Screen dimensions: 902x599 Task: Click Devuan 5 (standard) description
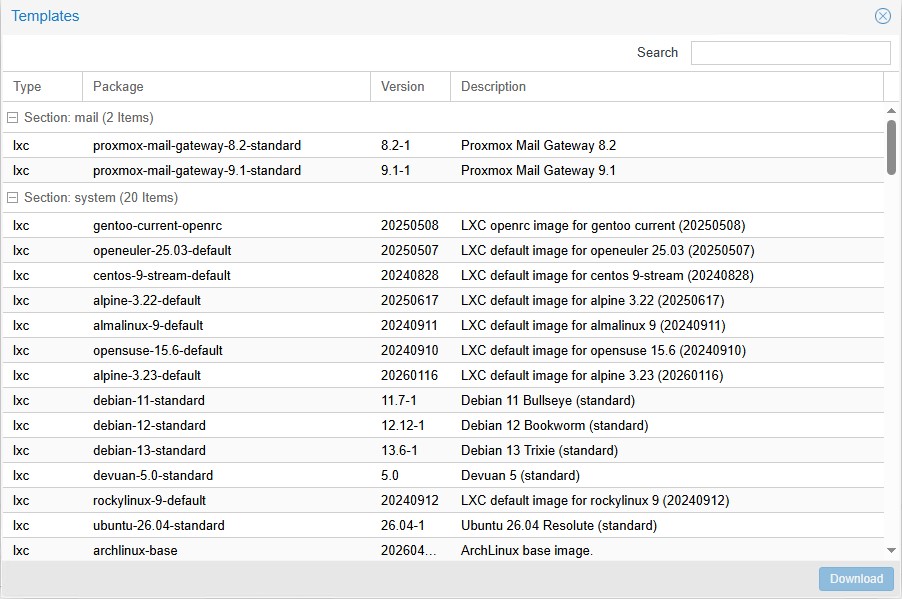pos(520,476)
